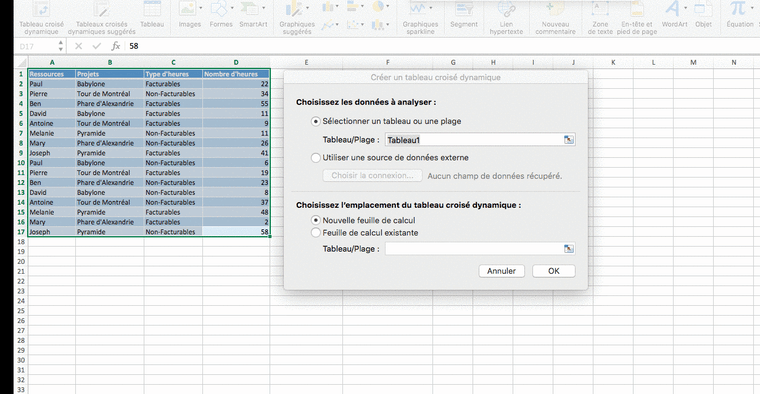Select 'Utiliser une source de données externe'
Screen dimensions: 760x394
[x=316, y=158]
